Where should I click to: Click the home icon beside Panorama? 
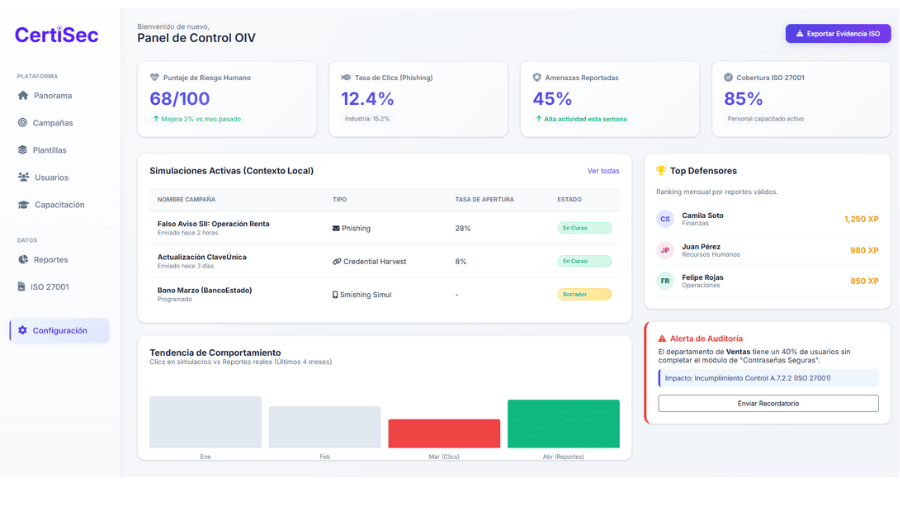tap(23, 96)
